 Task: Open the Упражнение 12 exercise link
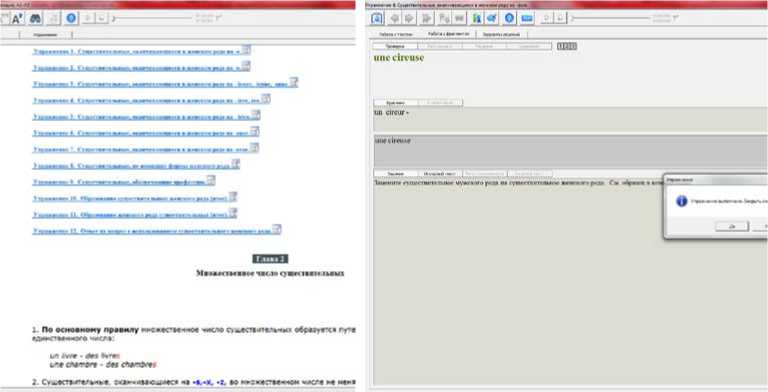[x=152, y=231]
